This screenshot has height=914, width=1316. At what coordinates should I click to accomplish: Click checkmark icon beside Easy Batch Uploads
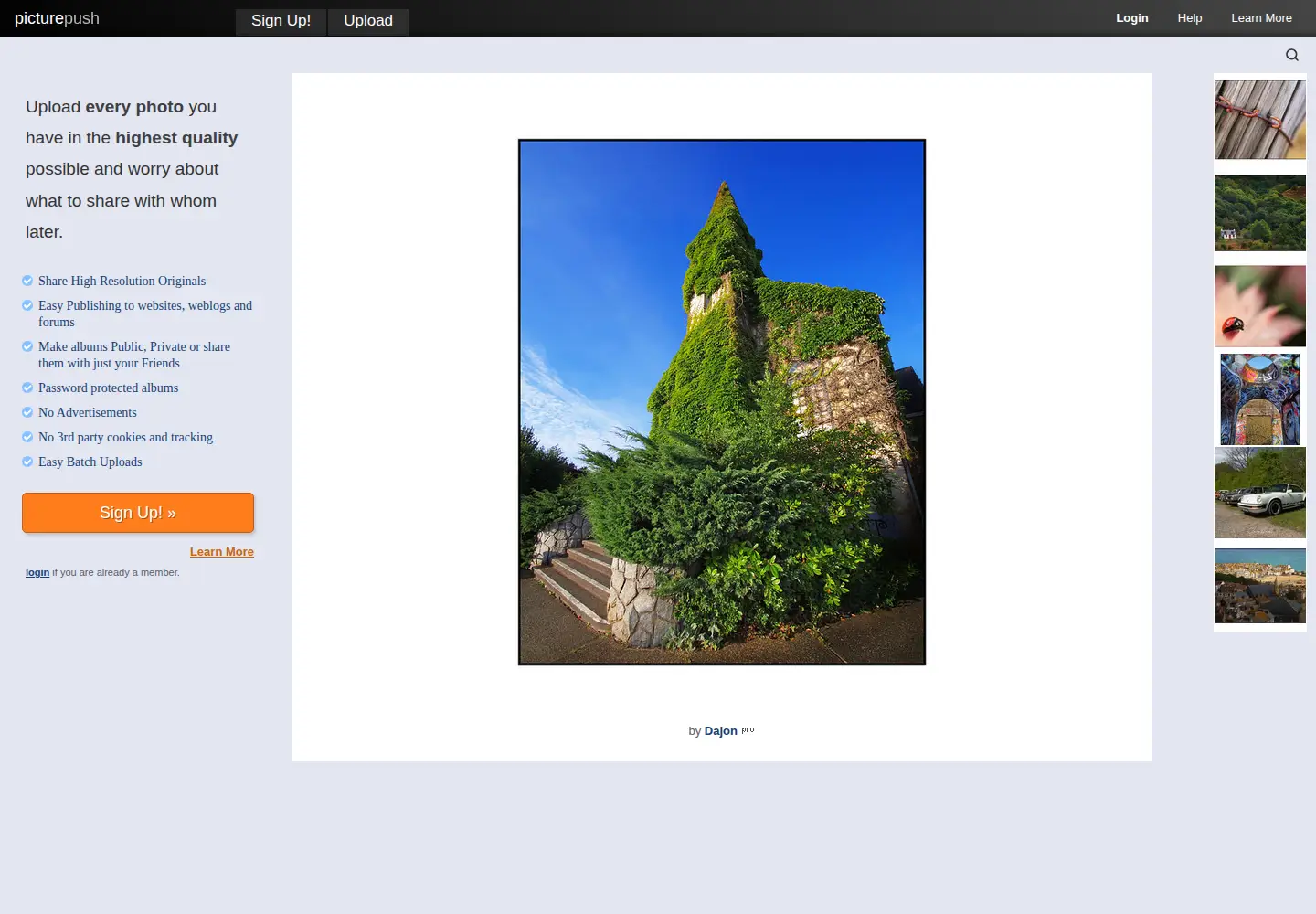[27, 462]
